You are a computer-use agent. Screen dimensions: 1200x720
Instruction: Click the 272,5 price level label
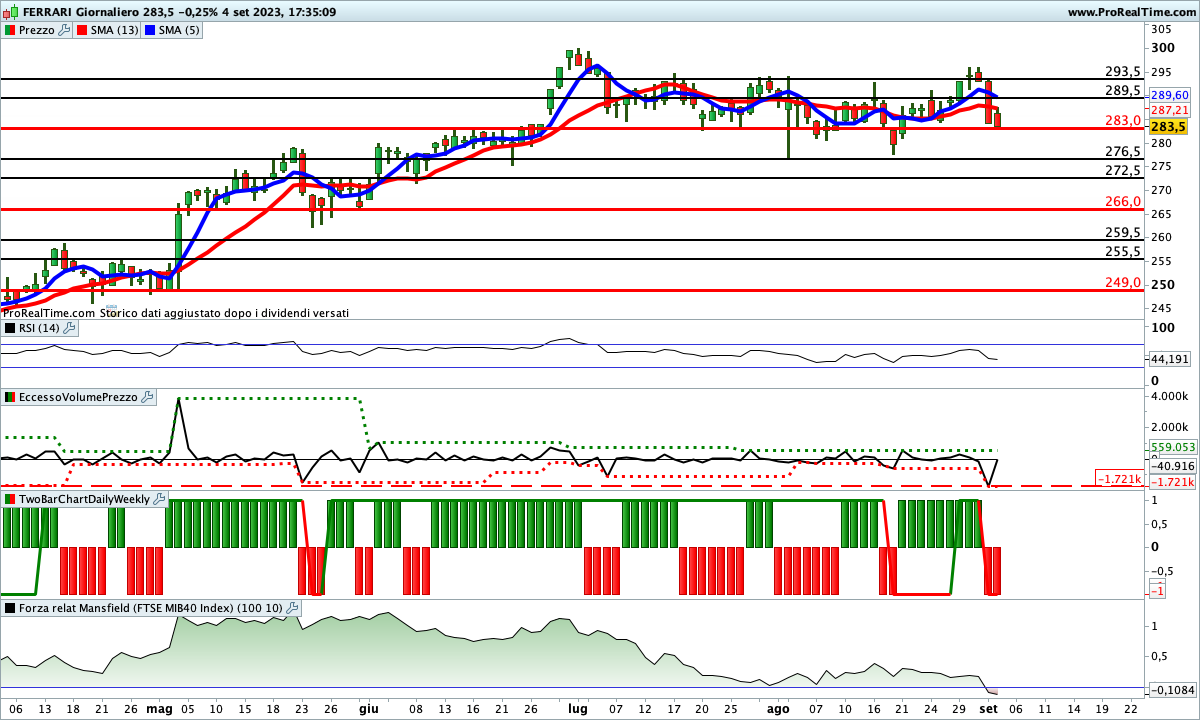[1123, 171]
